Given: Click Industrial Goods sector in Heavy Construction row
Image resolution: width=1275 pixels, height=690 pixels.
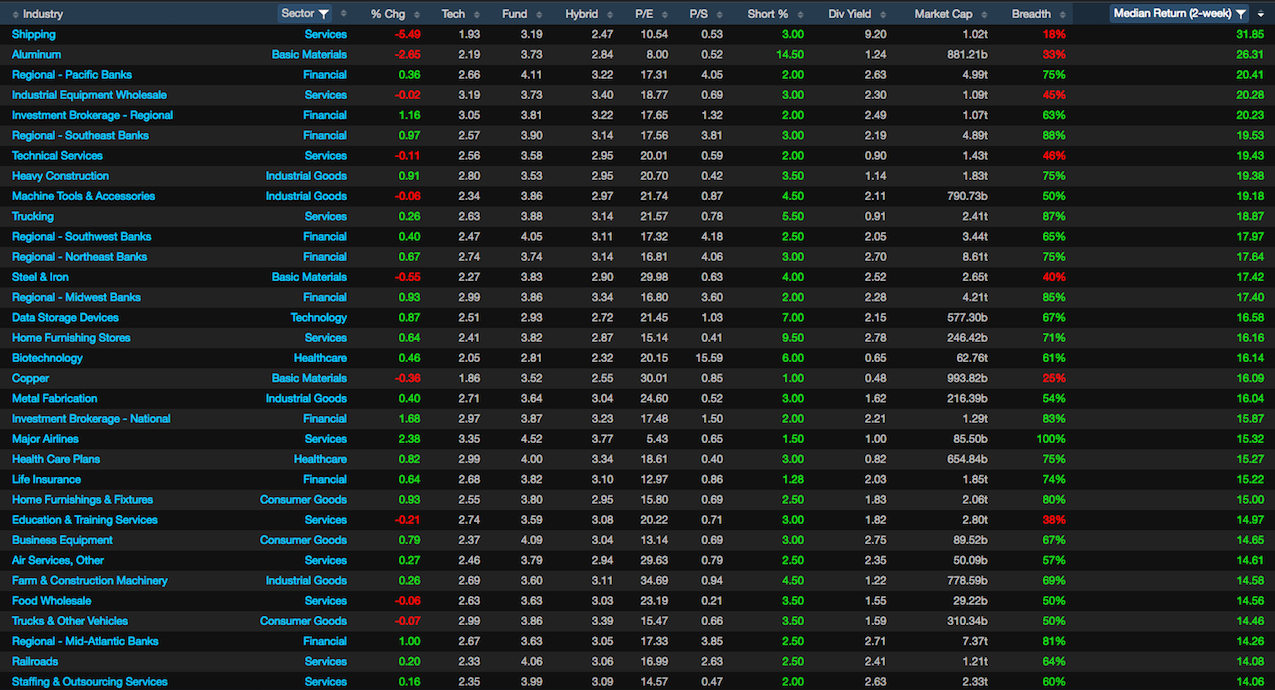Looking at the screenshot, I should point(306,176).
